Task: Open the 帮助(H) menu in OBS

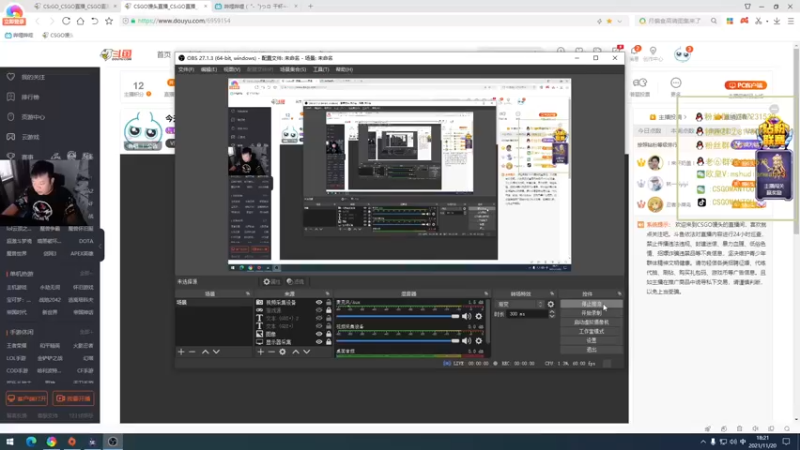Action: pyautogui.click(x=344, y=69)
